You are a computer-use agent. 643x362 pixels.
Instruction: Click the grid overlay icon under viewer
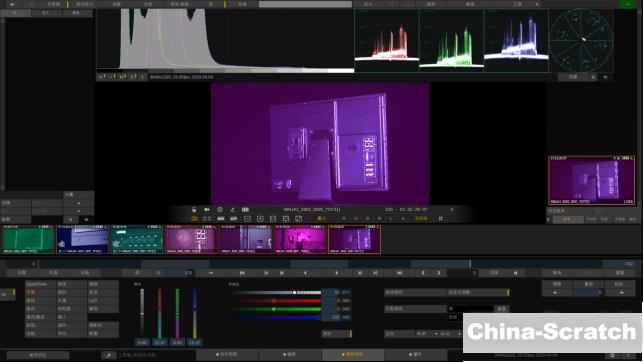pyautogui.click(x=440, y=219)
